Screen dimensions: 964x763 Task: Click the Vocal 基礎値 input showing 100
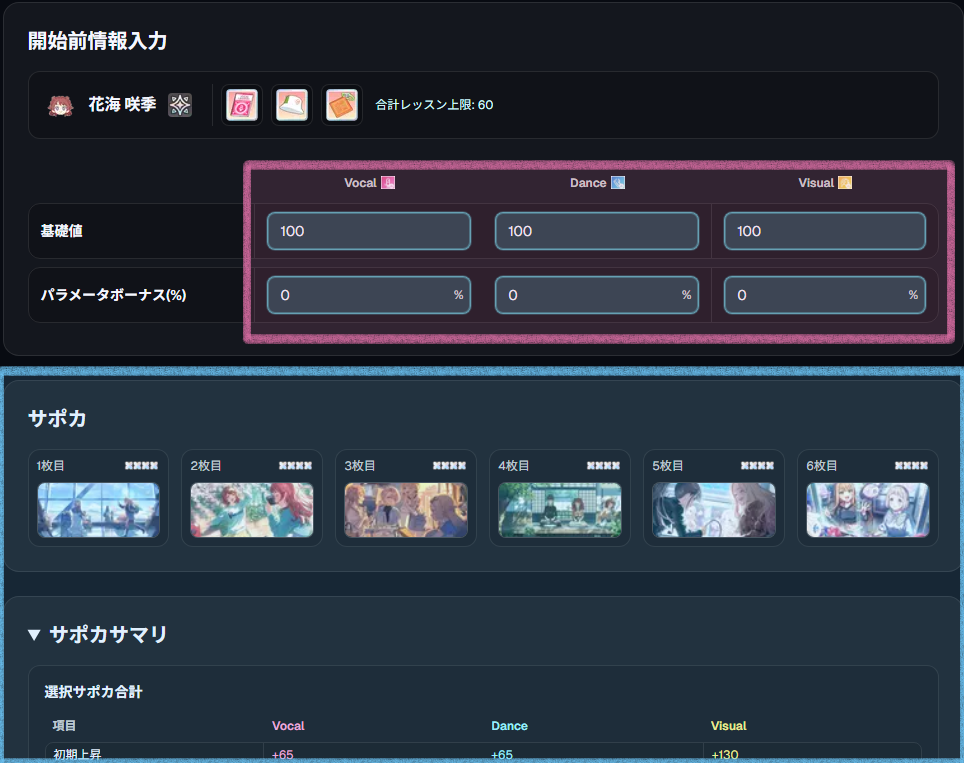click(368, 230)
